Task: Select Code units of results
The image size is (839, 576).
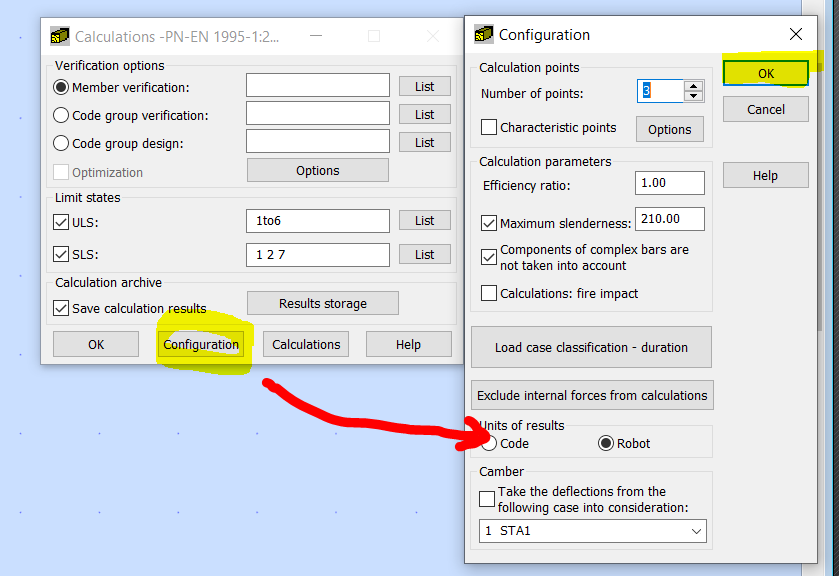Action: [x=489, y=443]
